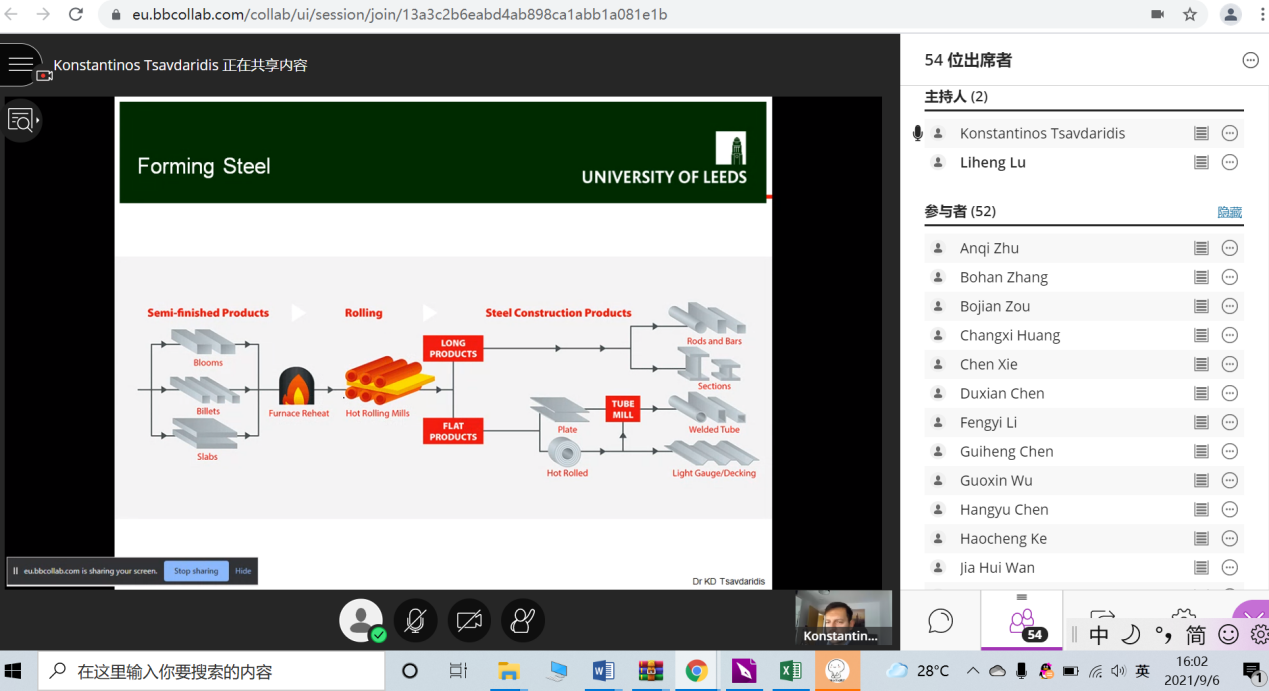The height and width of the screenshot is (691, 1269).
Task: Click the content viewer zoom icon
Action: click(21, 121)
